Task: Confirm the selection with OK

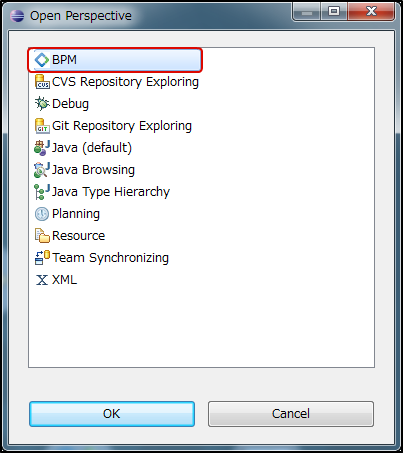Action: point(112,414)
